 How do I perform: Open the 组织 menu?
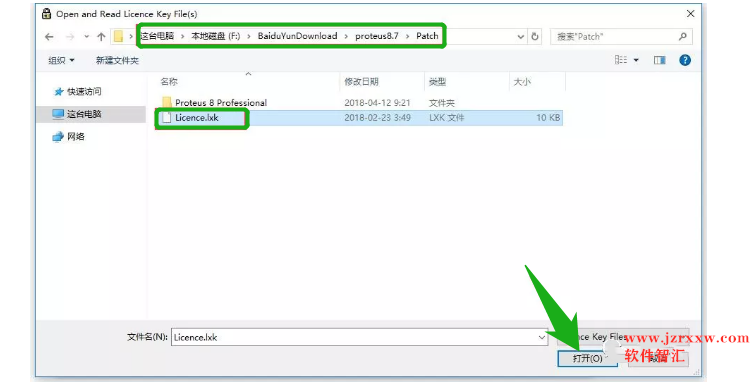61,61
